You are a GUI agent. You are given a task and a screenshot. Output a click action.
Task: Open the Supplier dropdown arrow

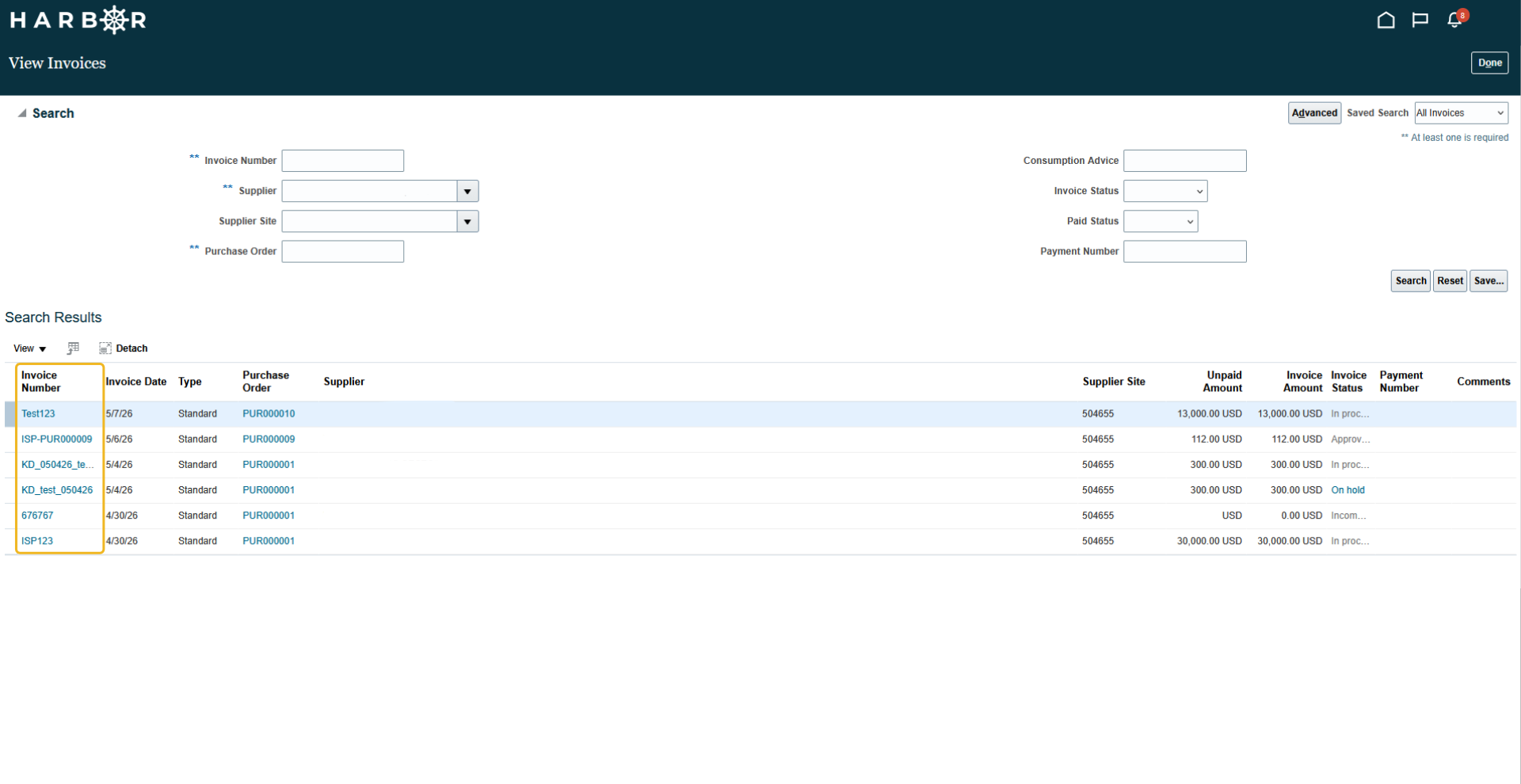467,191
